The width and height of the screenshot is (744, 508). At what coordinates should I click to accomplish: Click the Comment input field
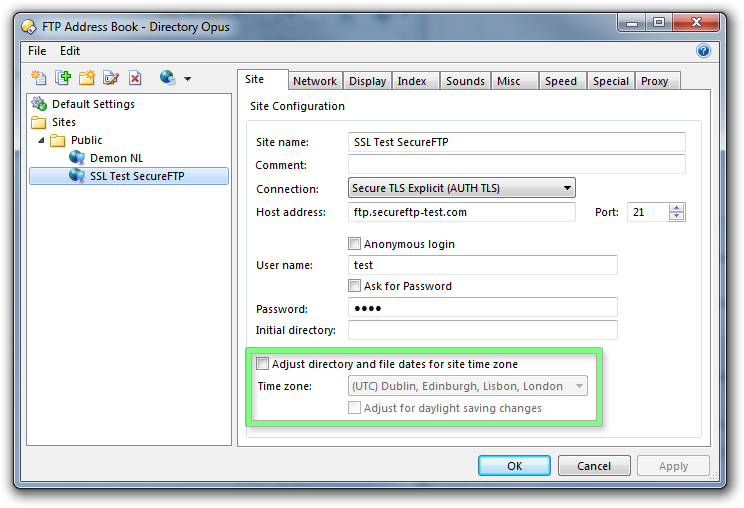[x=517, y=164]
